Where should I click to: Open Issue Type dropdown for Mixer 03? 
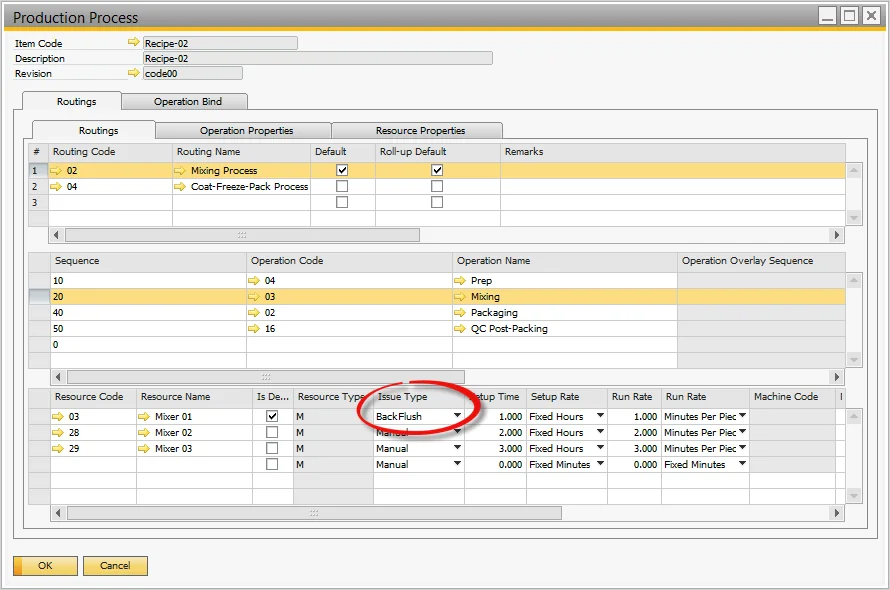pyautogui.click(x=457, y=447)
